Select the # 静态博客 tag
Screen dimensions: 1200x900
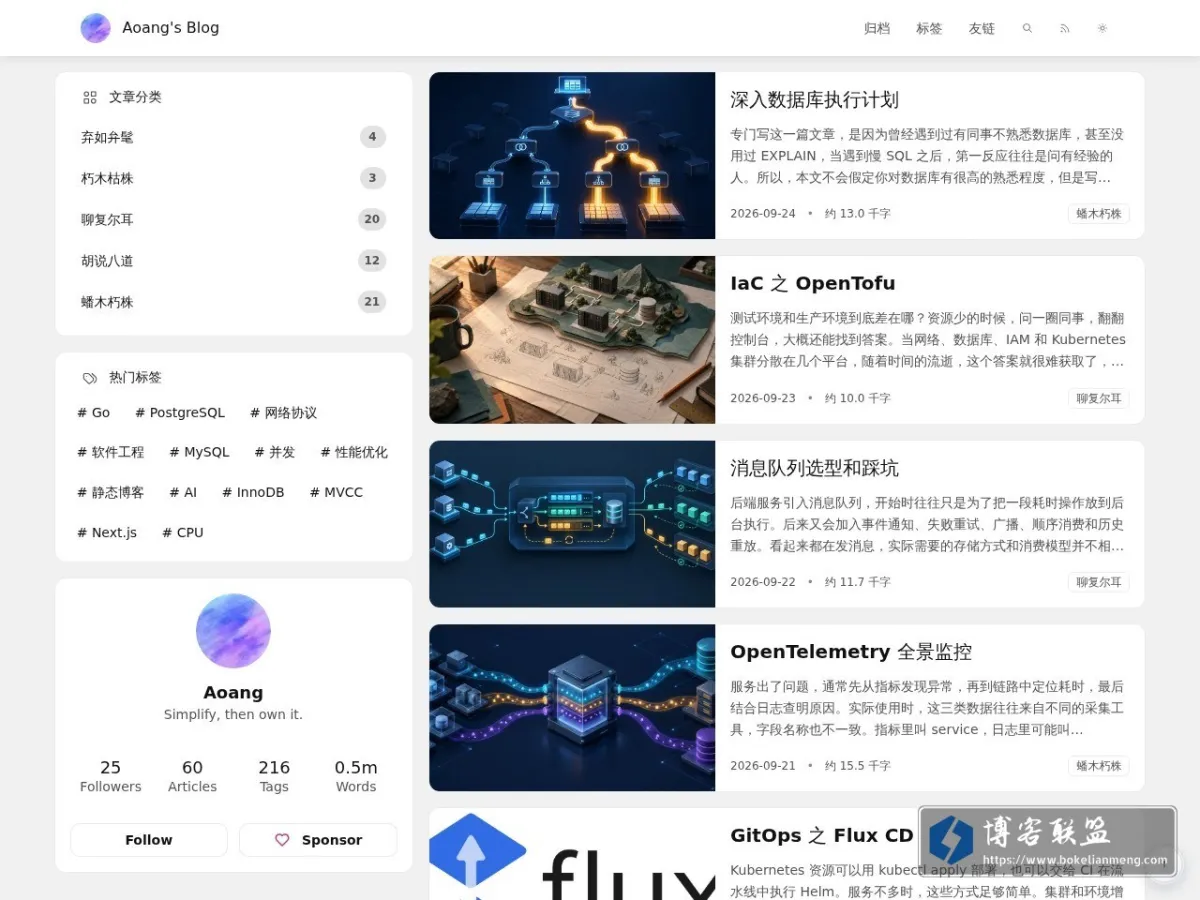tap(111, 492)
